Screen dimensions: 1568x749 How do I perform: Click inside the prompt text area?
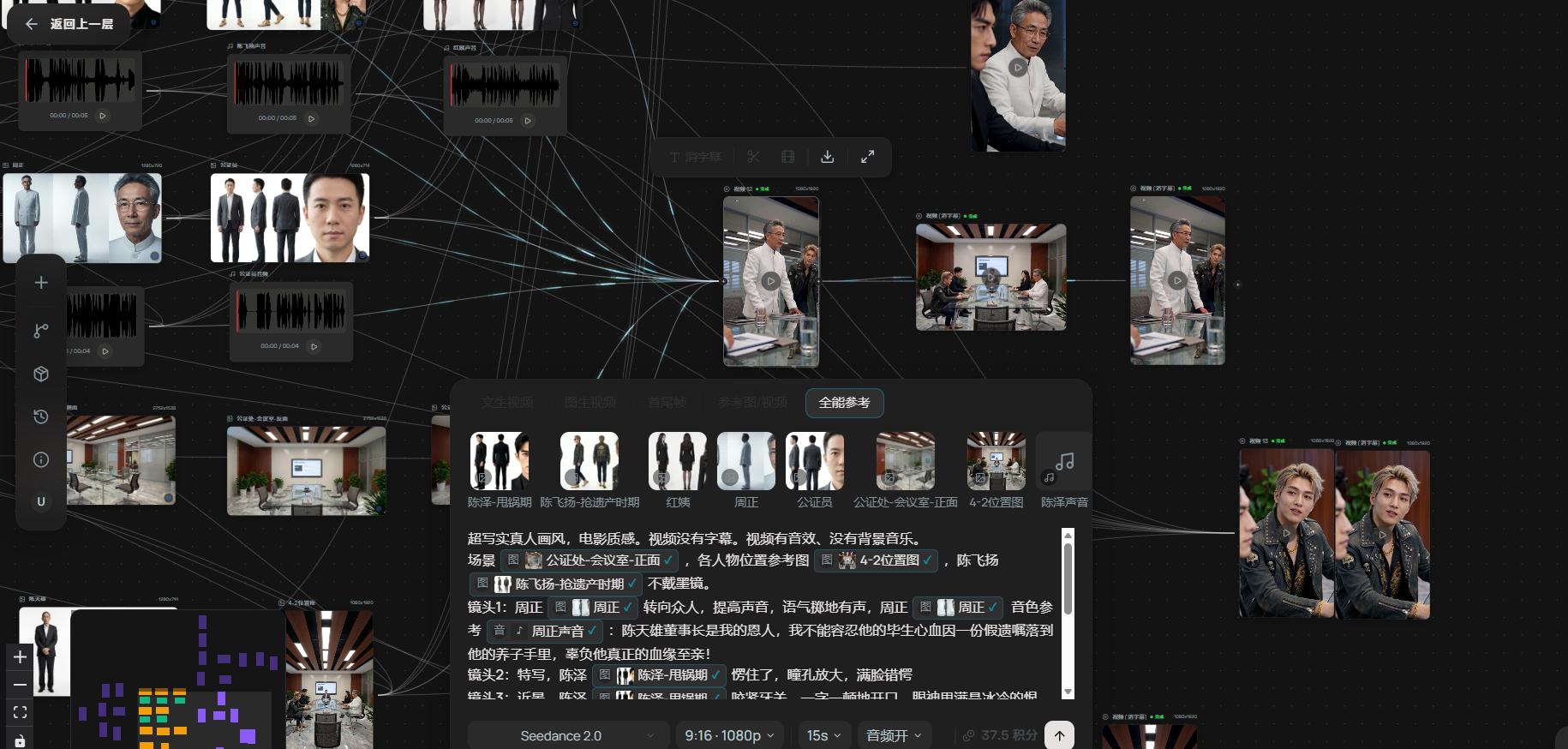pos(763,614)
